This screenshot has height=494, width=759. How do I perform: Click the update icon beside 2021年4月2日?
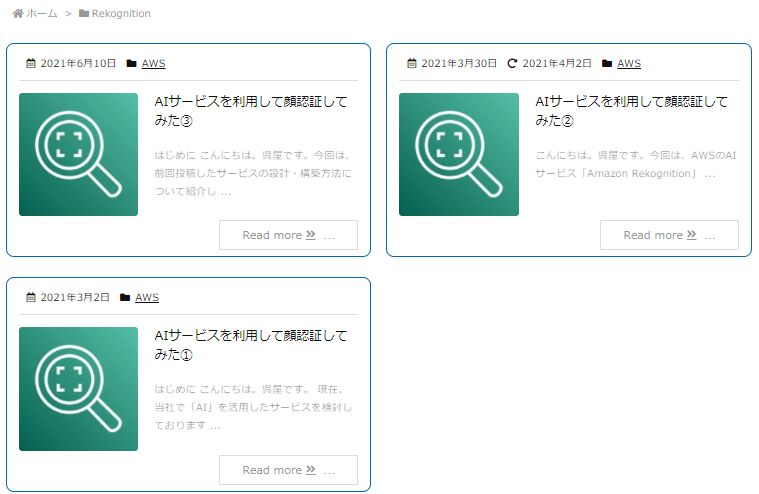[512, 63]
